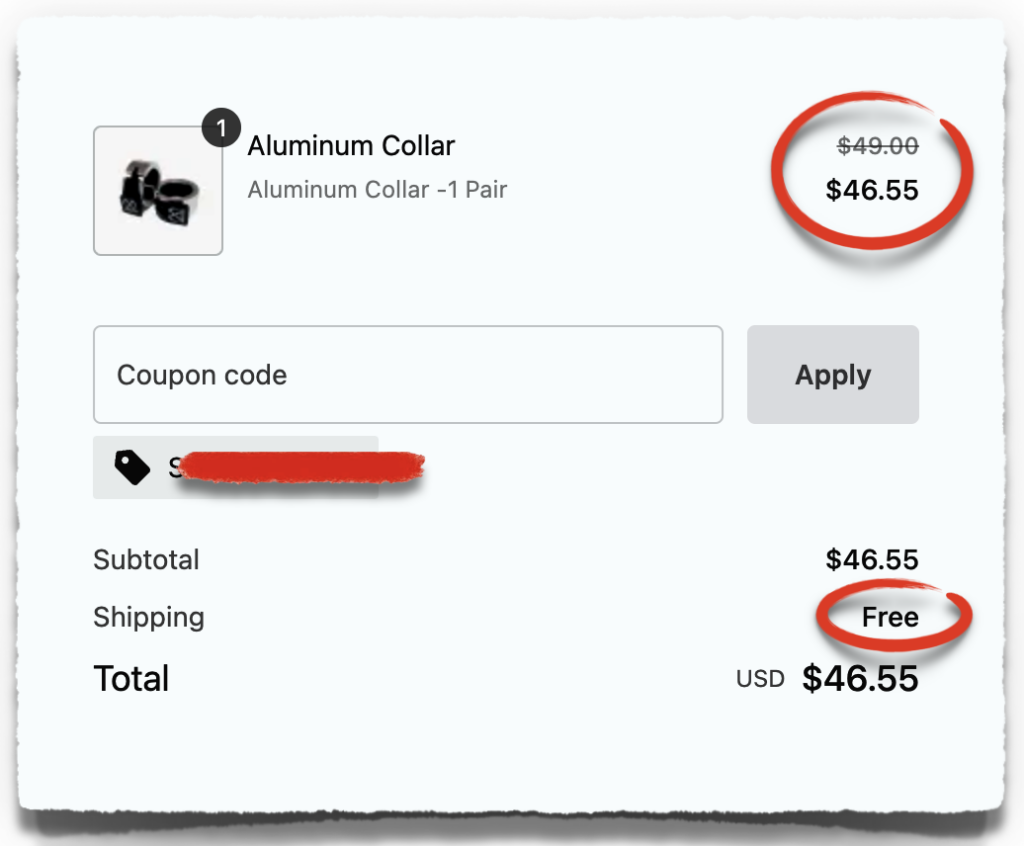Image resolution: width=1024 pixels, height=846 pixels.
Task: Click the Subtotal label
Action: 146,560
